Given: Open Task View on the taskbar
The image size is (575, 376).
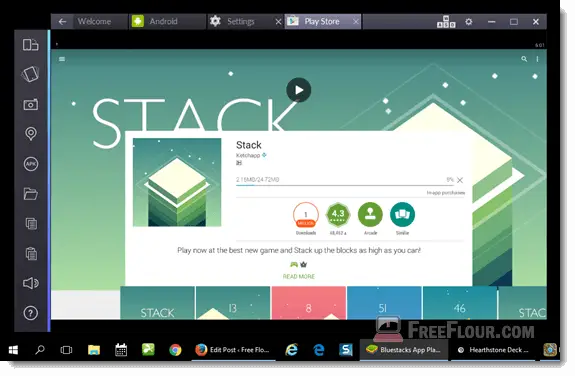Looking at the screenshot, I should 66,350.
